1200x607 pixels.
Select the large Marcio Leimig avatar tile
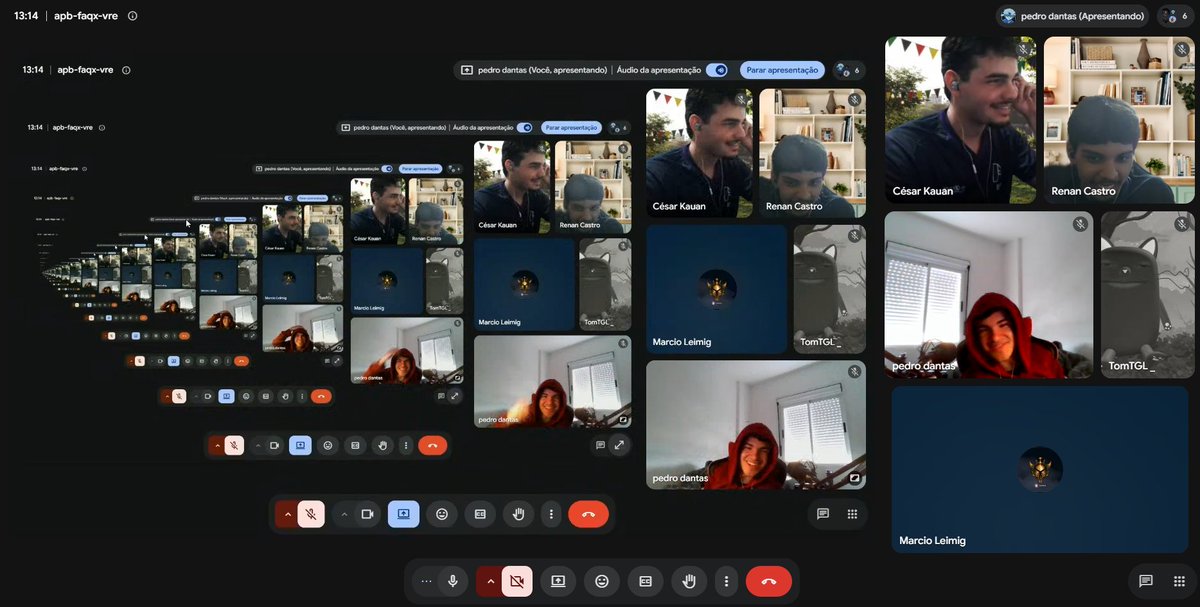1040,469
